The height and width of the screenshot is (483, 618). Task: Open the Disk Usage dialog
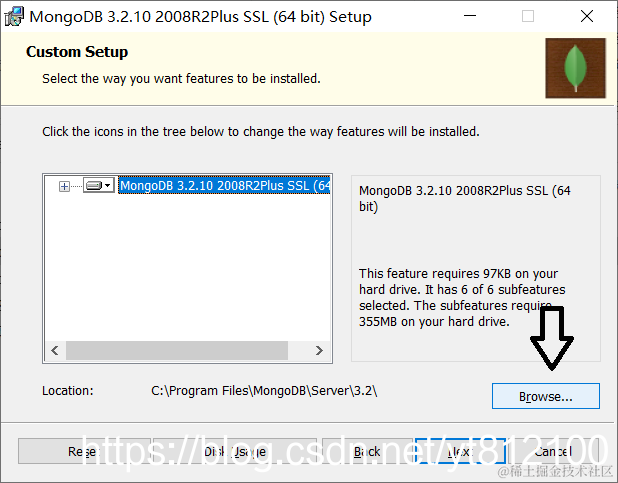click(235, 451)
